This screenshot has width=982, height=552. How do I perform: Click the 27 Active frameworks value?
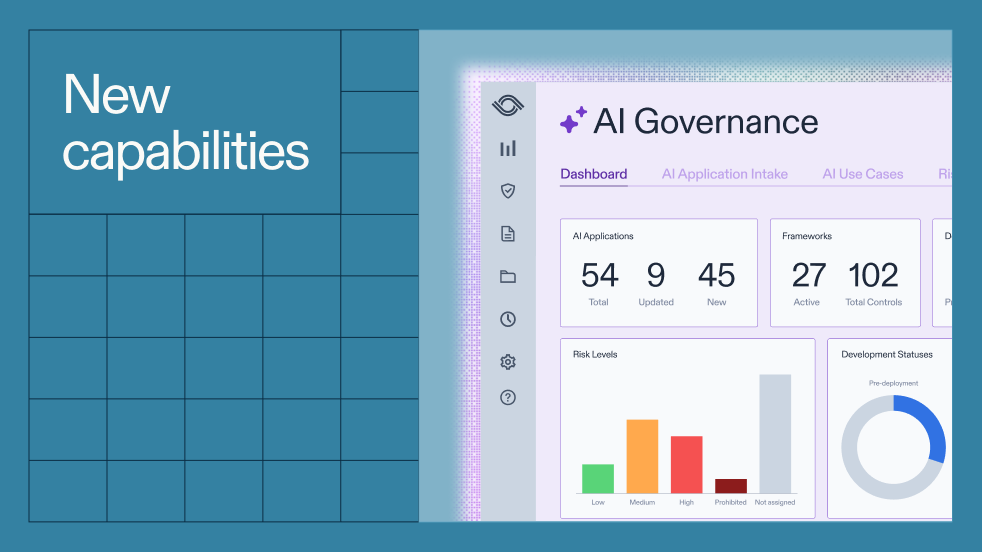[809, 276]
